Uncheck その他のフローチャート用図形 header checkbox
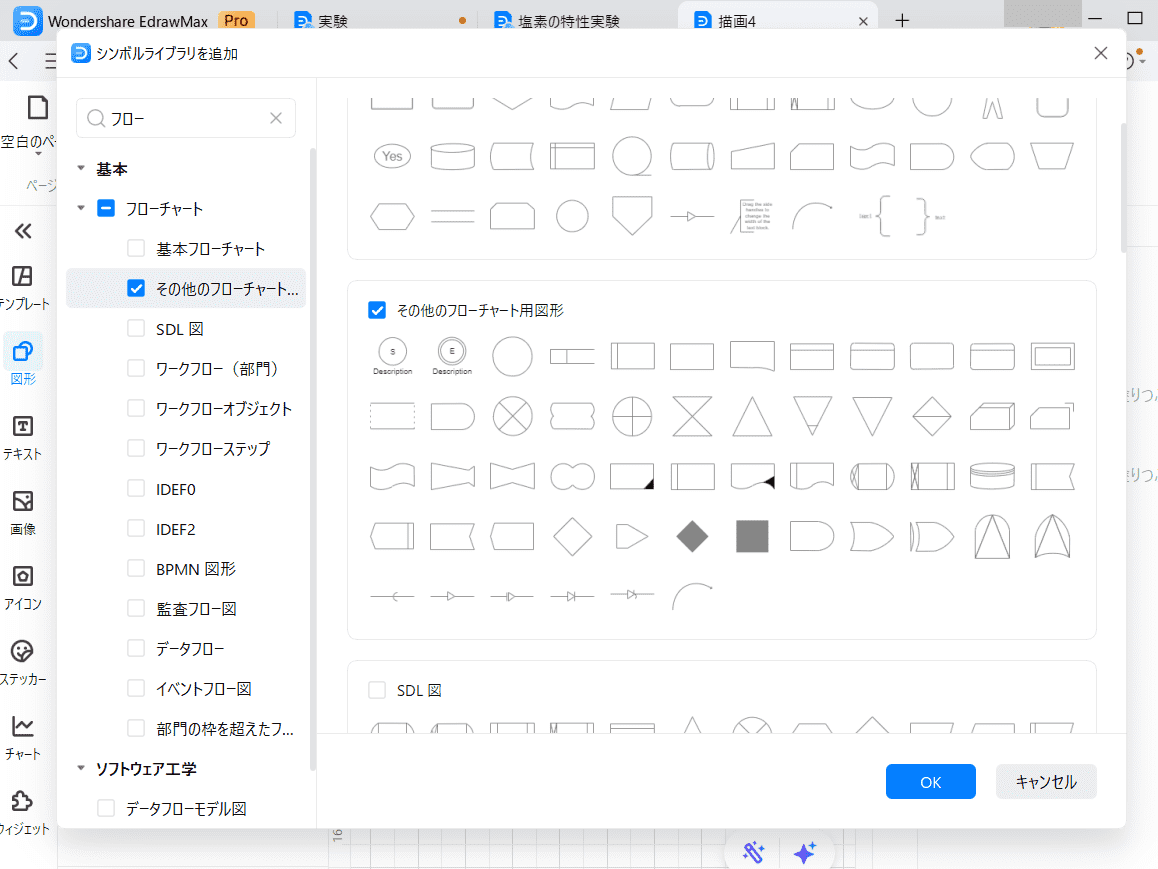 [377, 310]
